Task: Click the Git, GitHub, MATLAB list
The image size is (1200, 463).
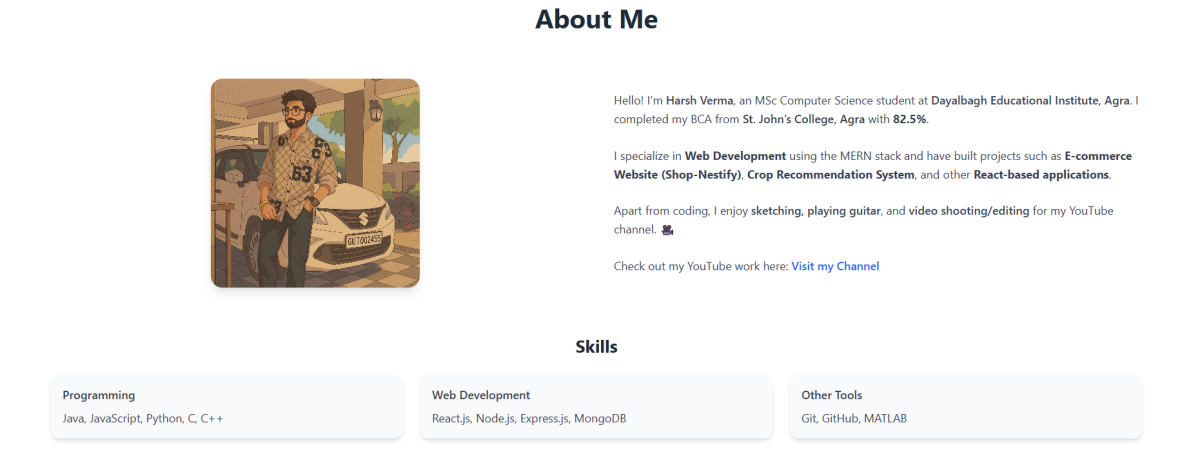Action: coord(854,418)
